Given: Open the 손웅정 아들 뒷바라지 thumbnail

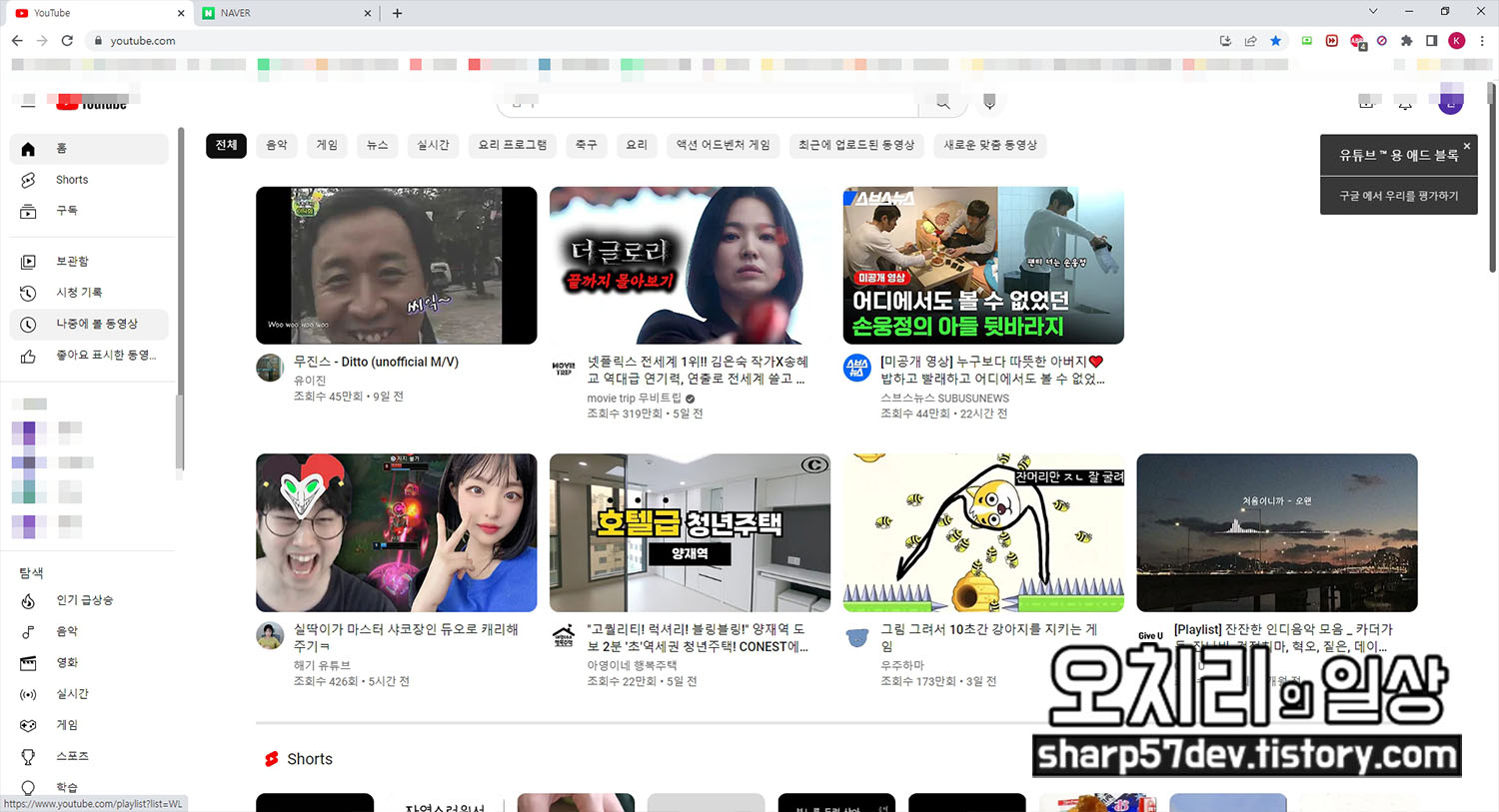Looking at the screenshot, I should click(983, 266).
